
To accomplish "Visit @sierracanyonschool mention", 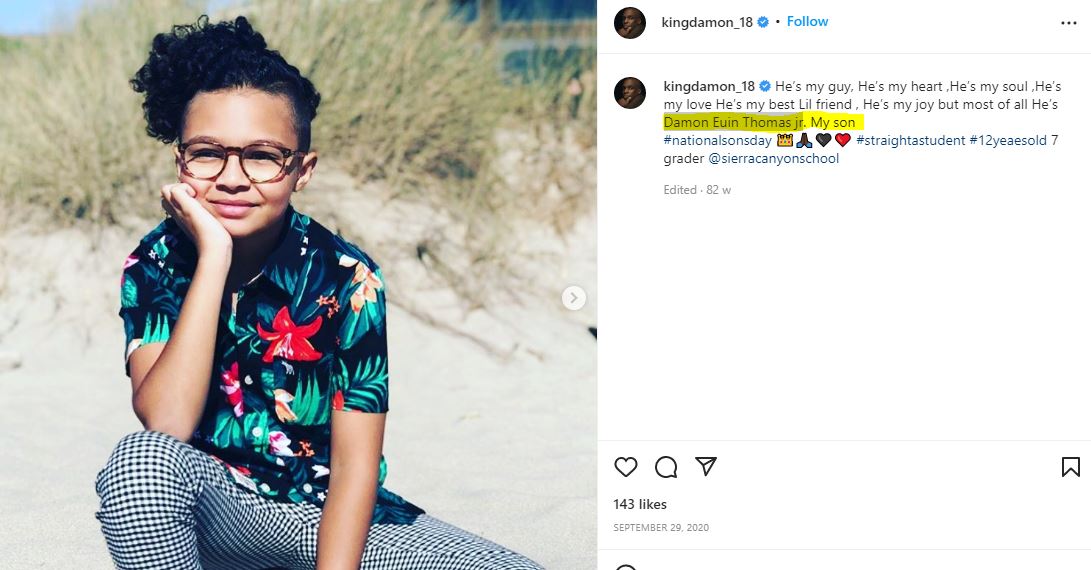I will click(774, 159).
